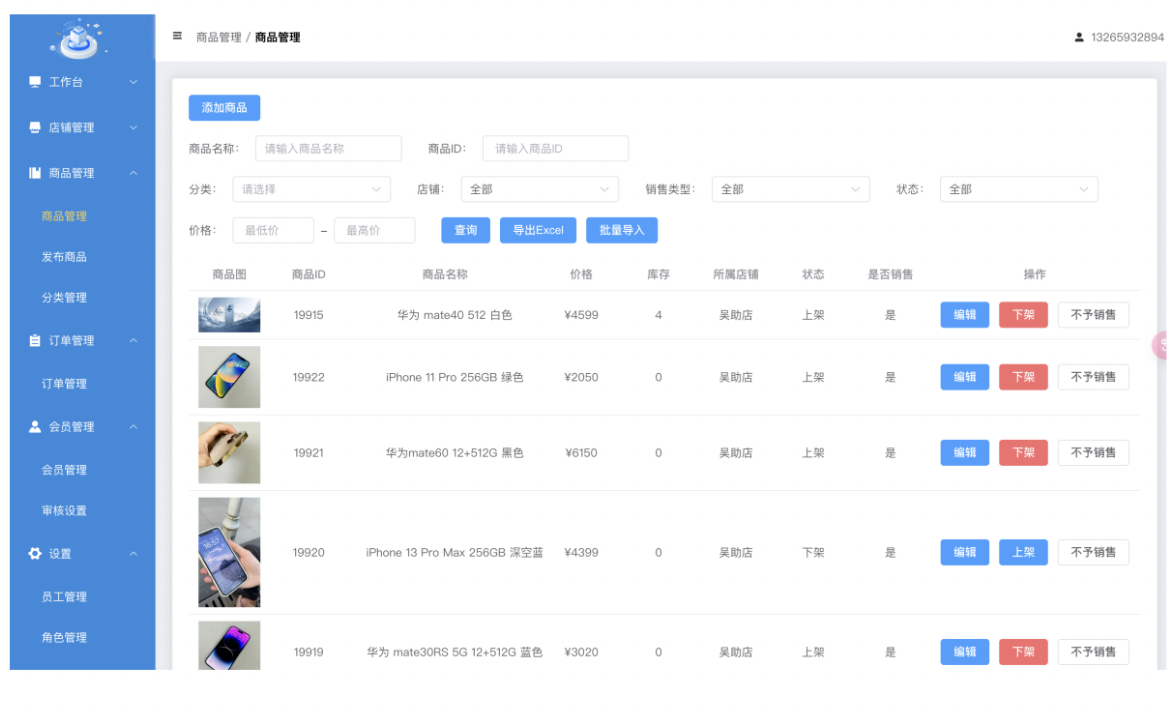Click 不予销售 for product 19915
The height and width of the screenshot is (712, 1174).
tap(1093, 314)
